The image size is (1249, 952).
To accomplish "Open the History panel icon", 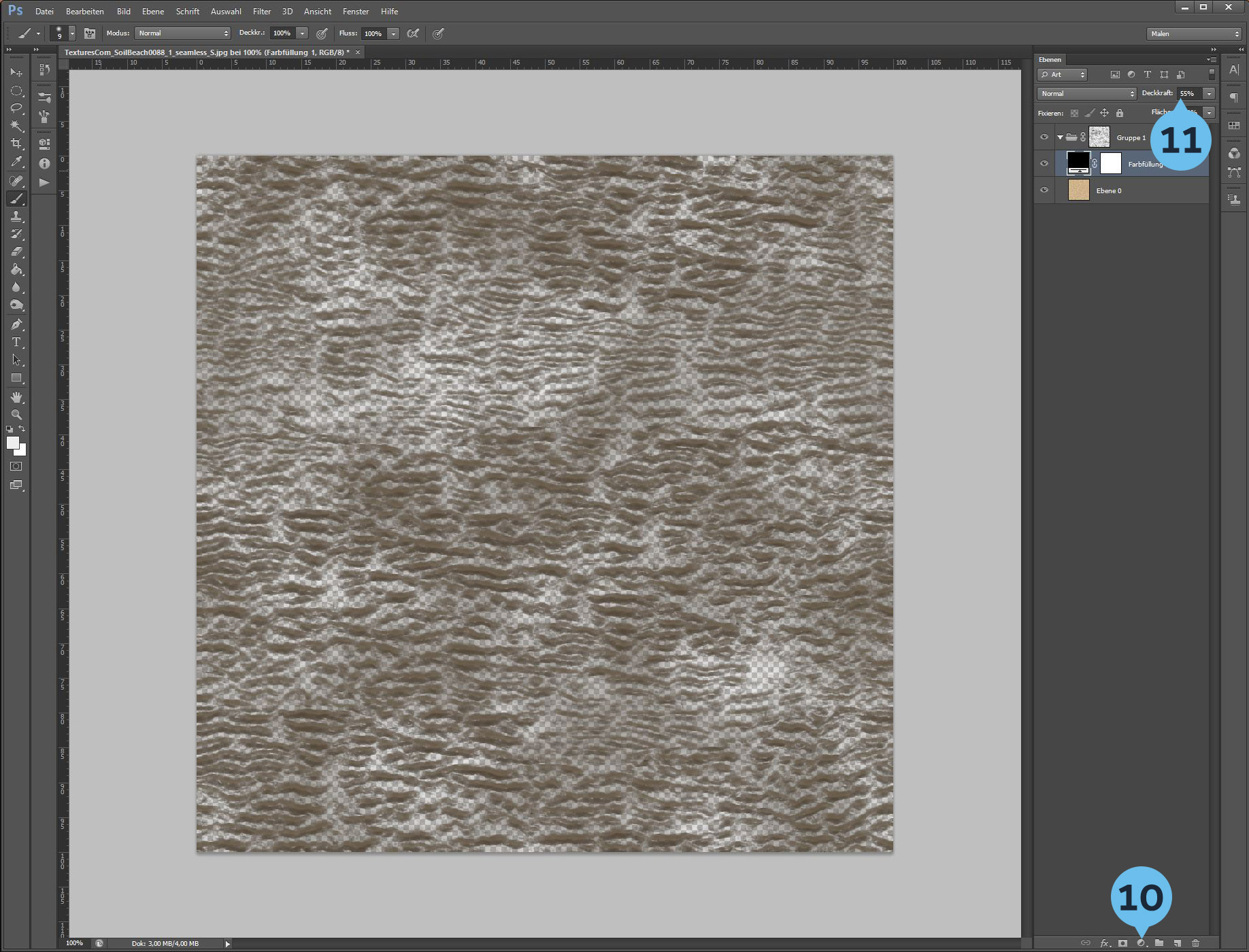I will (44, 69).
